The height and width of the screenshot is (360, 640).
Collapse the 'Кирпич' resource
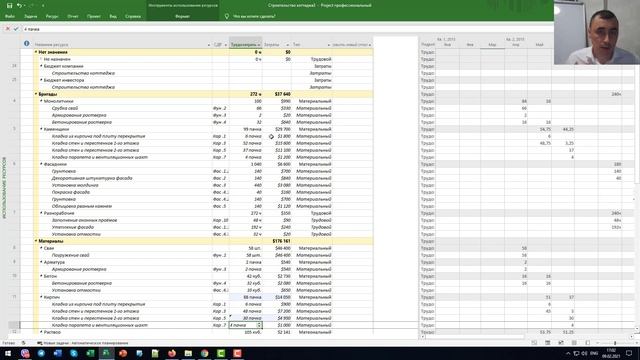click(41, 297)
